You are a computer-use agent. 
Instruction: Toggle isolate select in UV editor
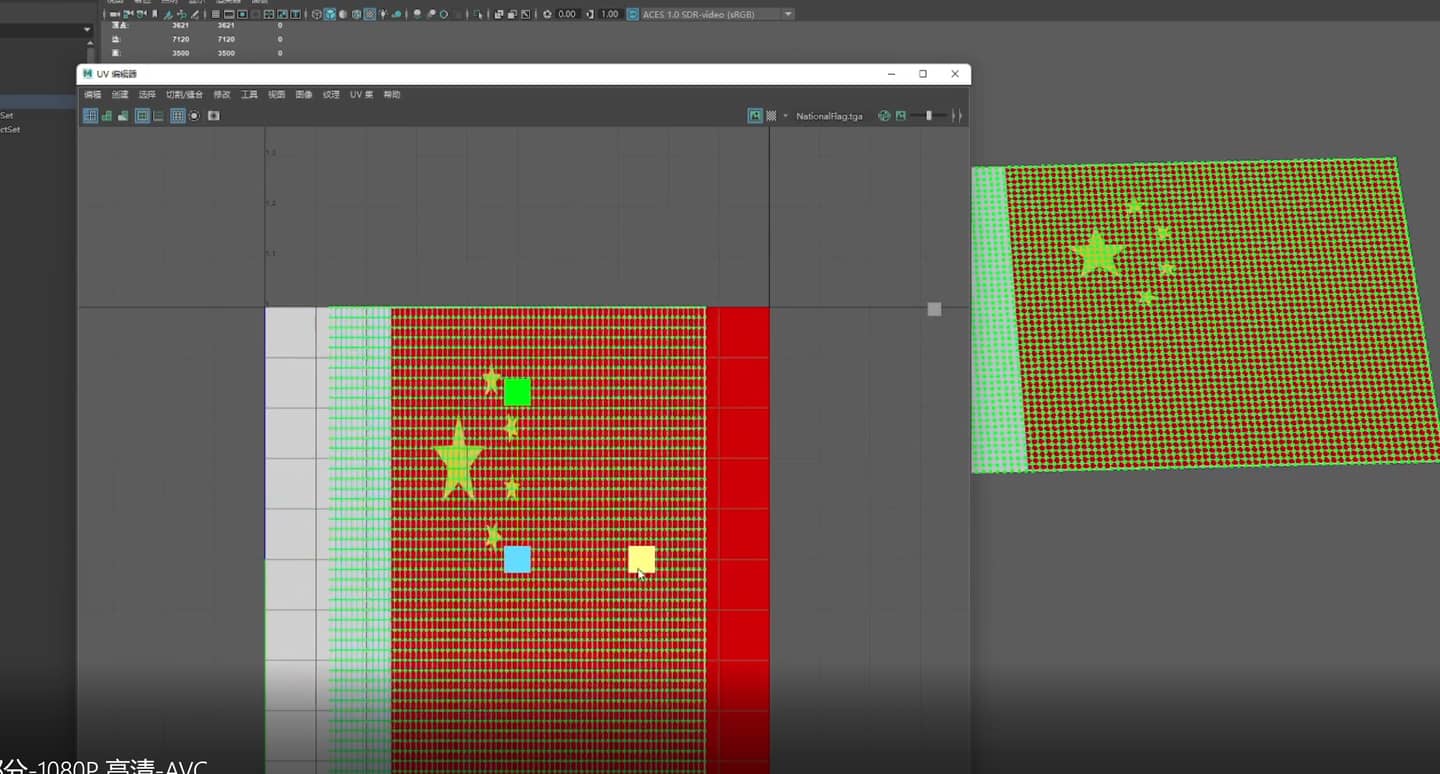tap(194, 116)
